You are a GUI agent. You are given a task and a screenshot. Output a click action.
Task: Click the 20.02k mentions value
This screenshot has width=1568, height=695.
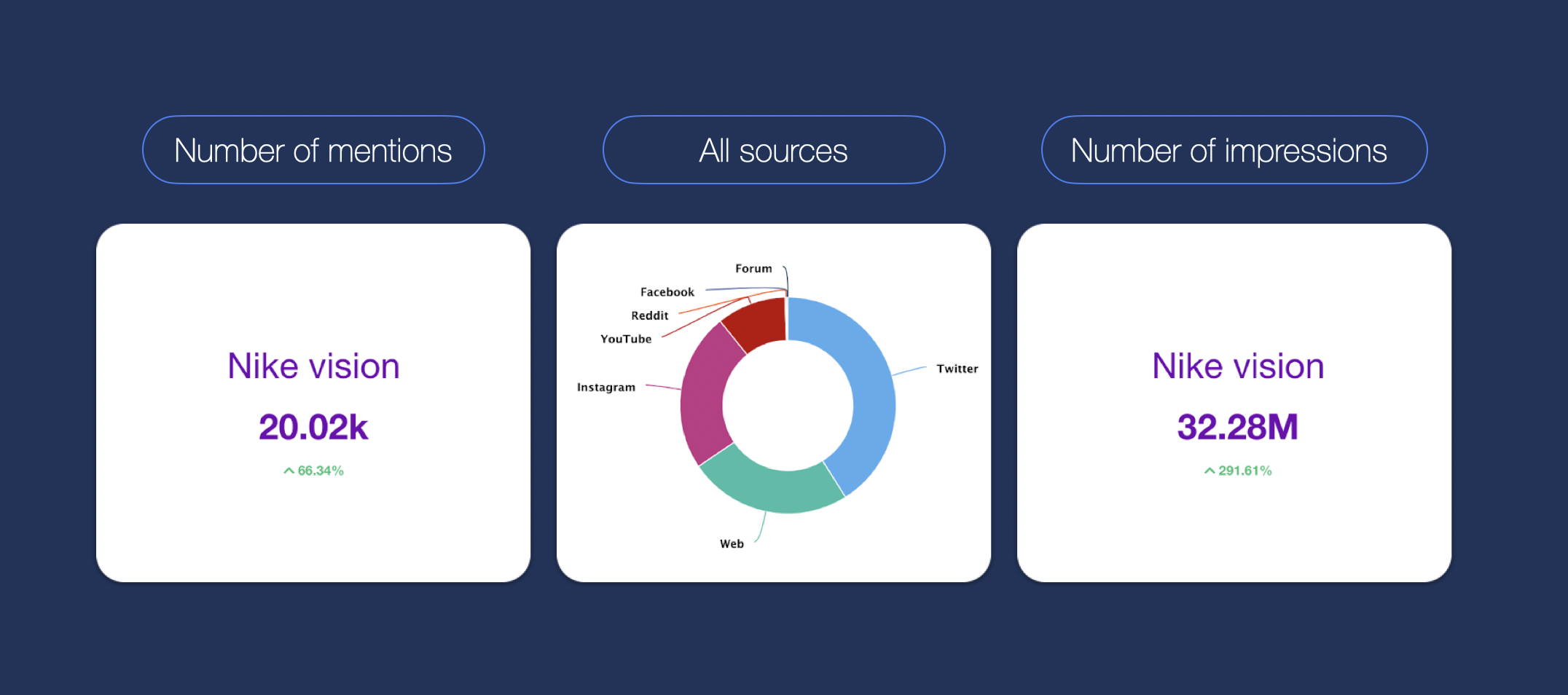313,427
